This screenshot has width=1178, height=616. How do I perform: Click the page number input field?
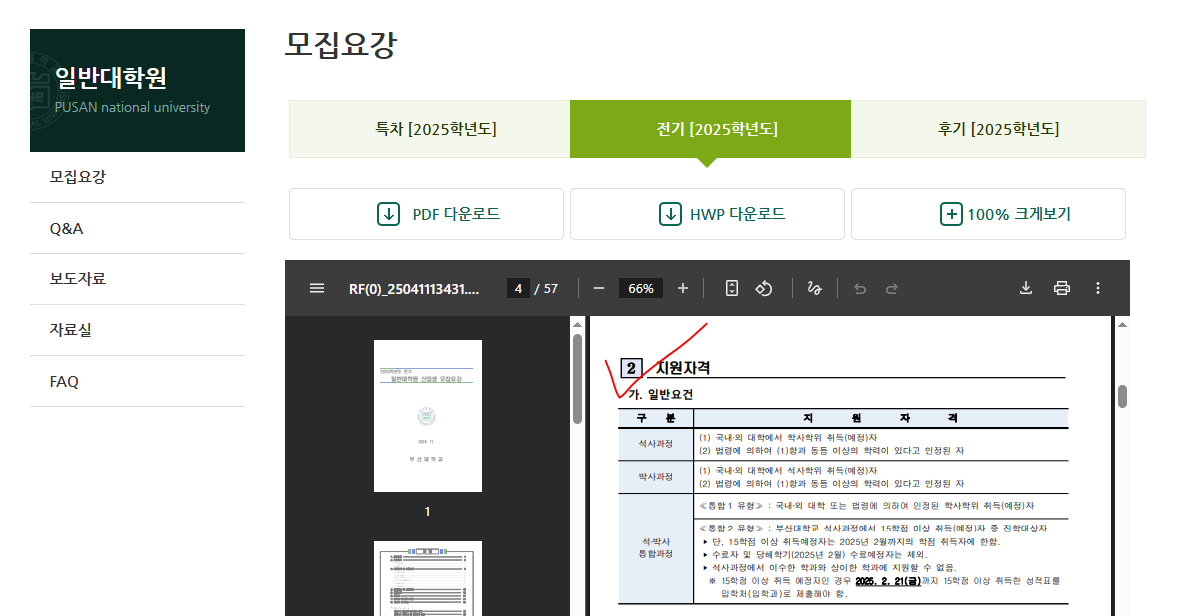point(518,288)
